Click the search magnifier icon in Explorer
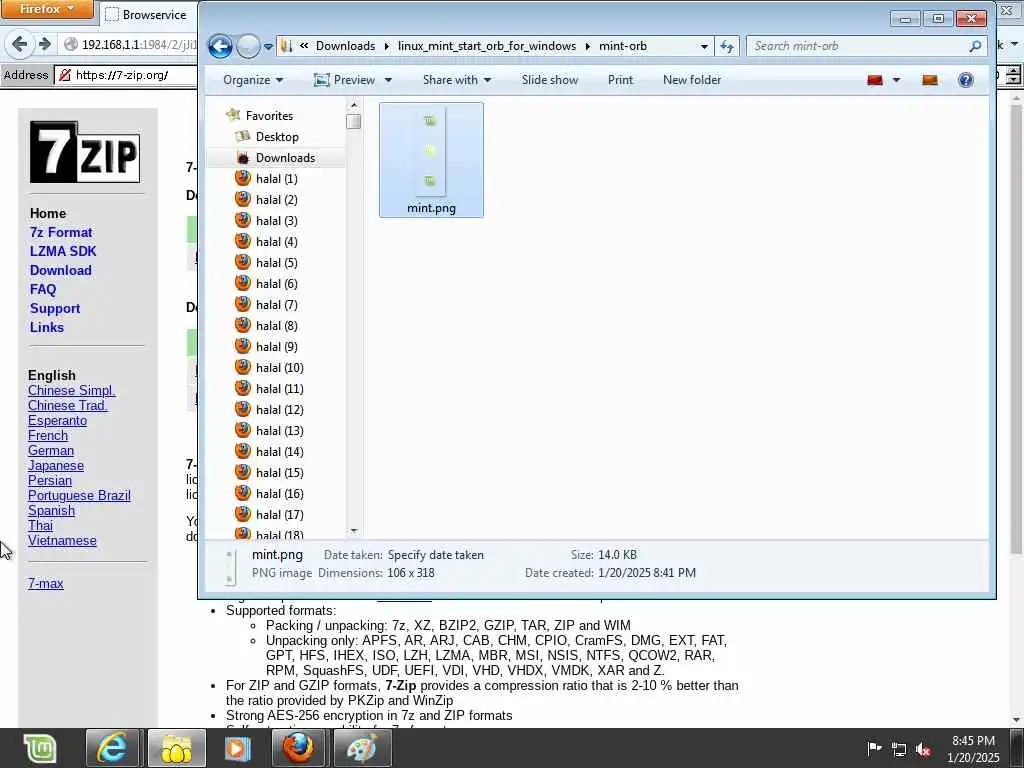 tap(975, 46)
